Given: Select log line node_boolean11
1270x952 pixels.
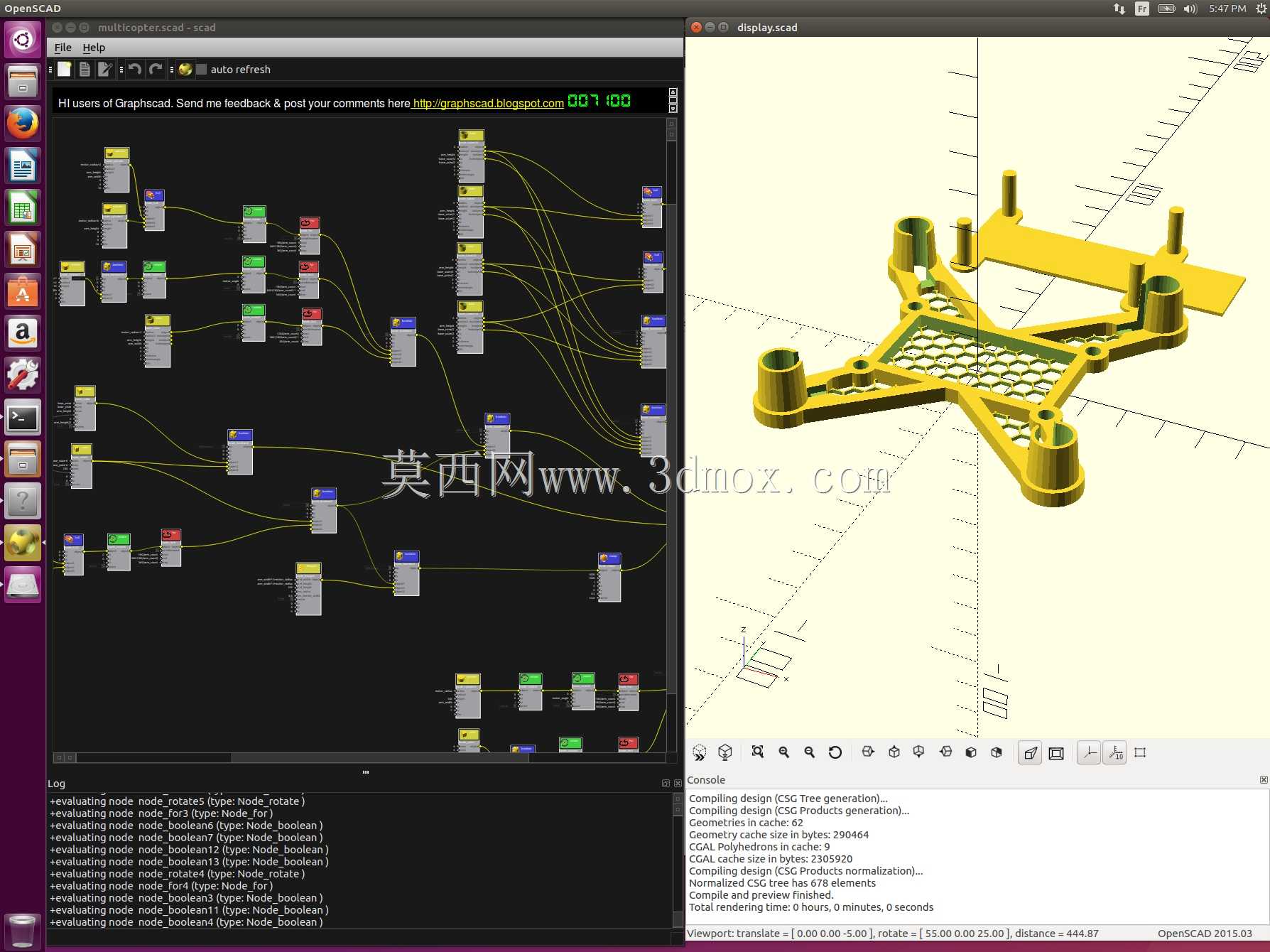Looking at the screenshot, I should [x=189, y=910].
